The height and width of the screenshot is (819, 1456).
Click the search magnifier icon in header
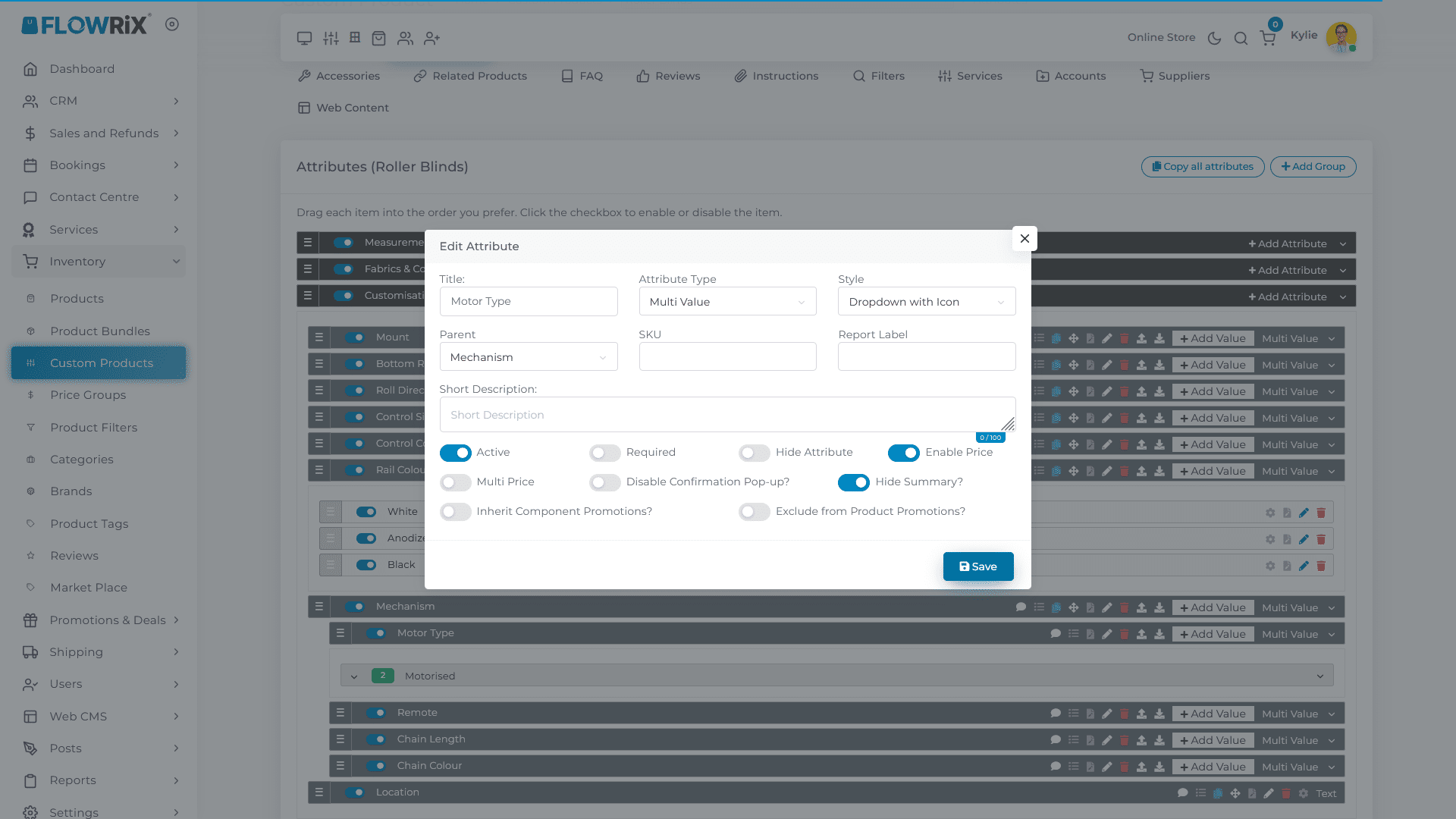click(1241, 38)
